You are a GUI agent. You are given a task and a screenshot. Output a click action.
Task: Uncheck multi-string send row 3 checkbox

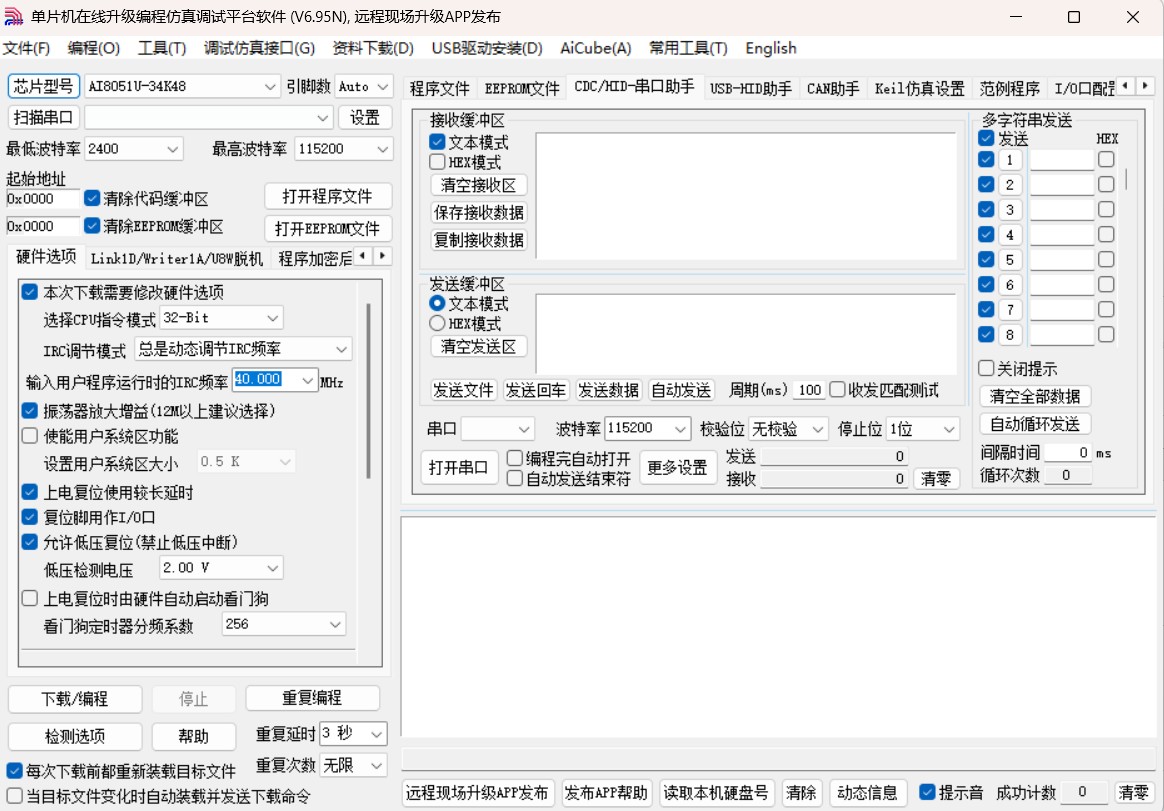point(986,209)
